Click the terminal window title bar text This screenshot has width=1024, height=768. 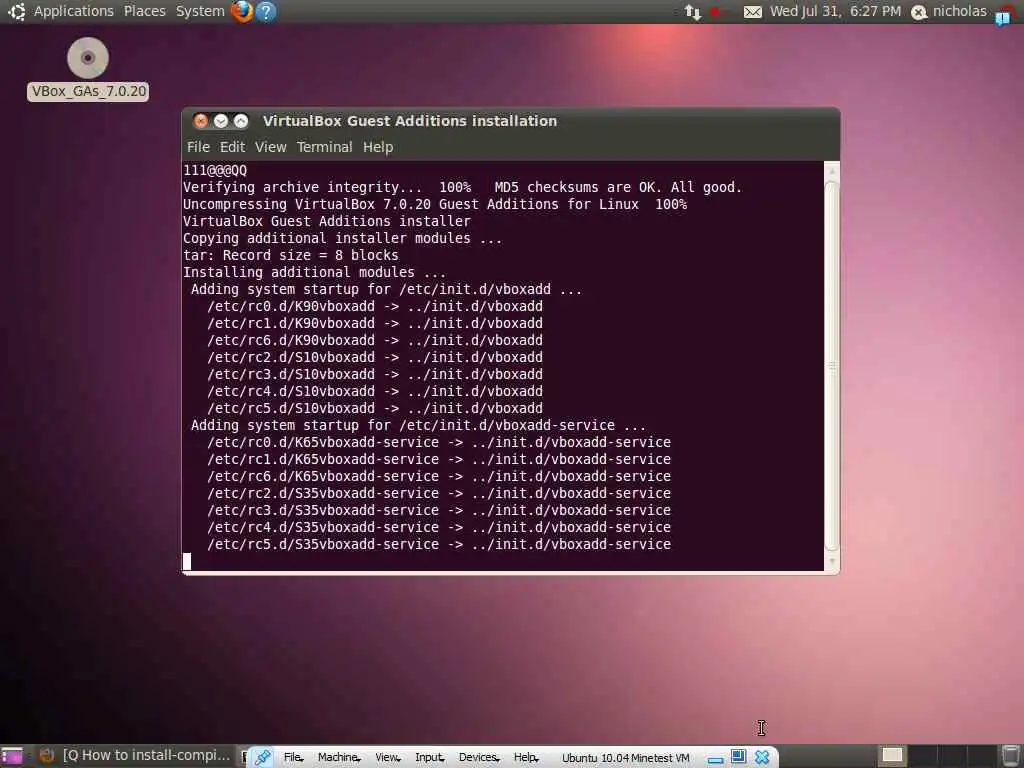(x=409, y=121)
